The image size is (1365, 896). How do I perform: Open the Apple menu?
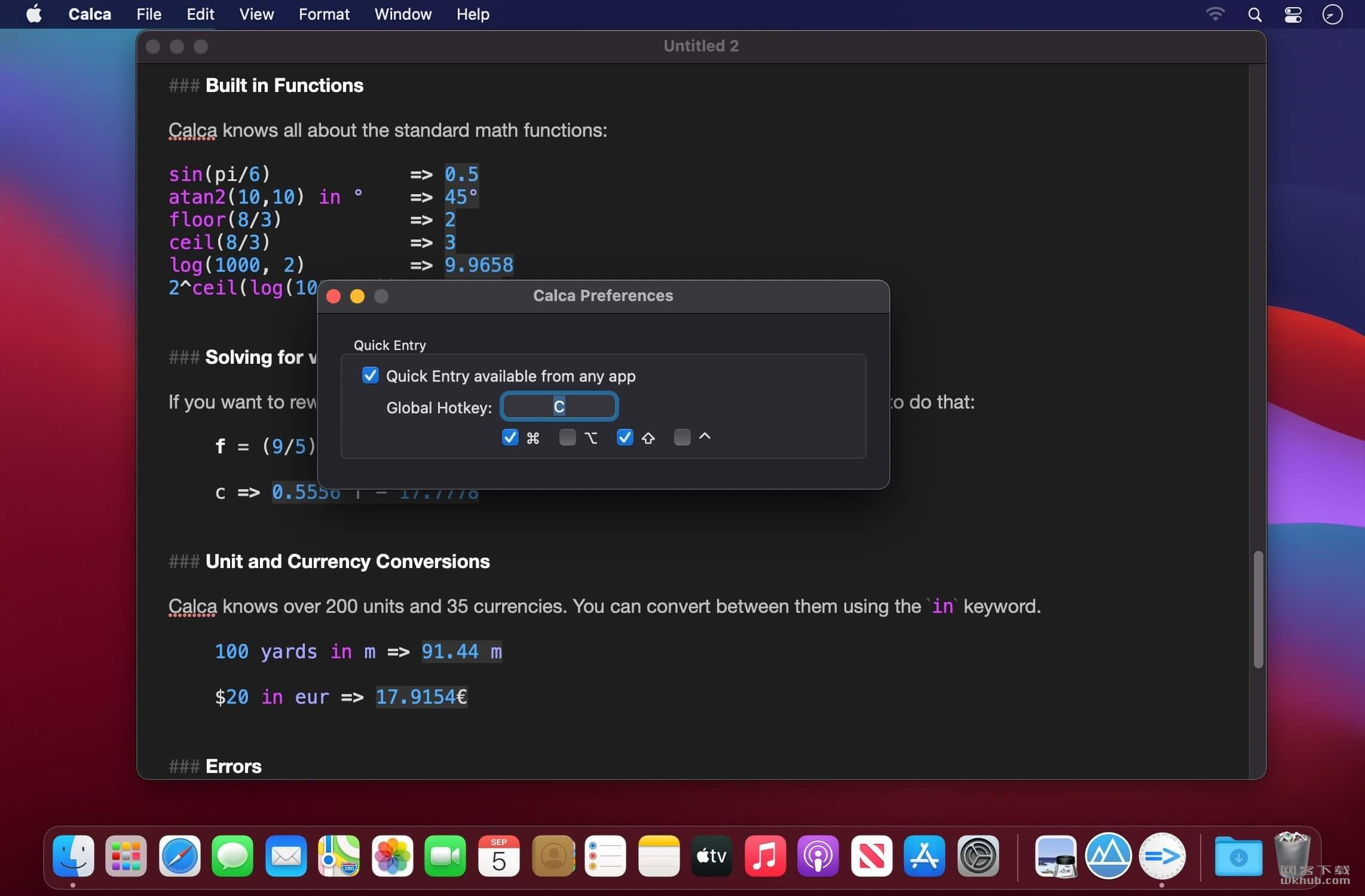coord(34,14)
